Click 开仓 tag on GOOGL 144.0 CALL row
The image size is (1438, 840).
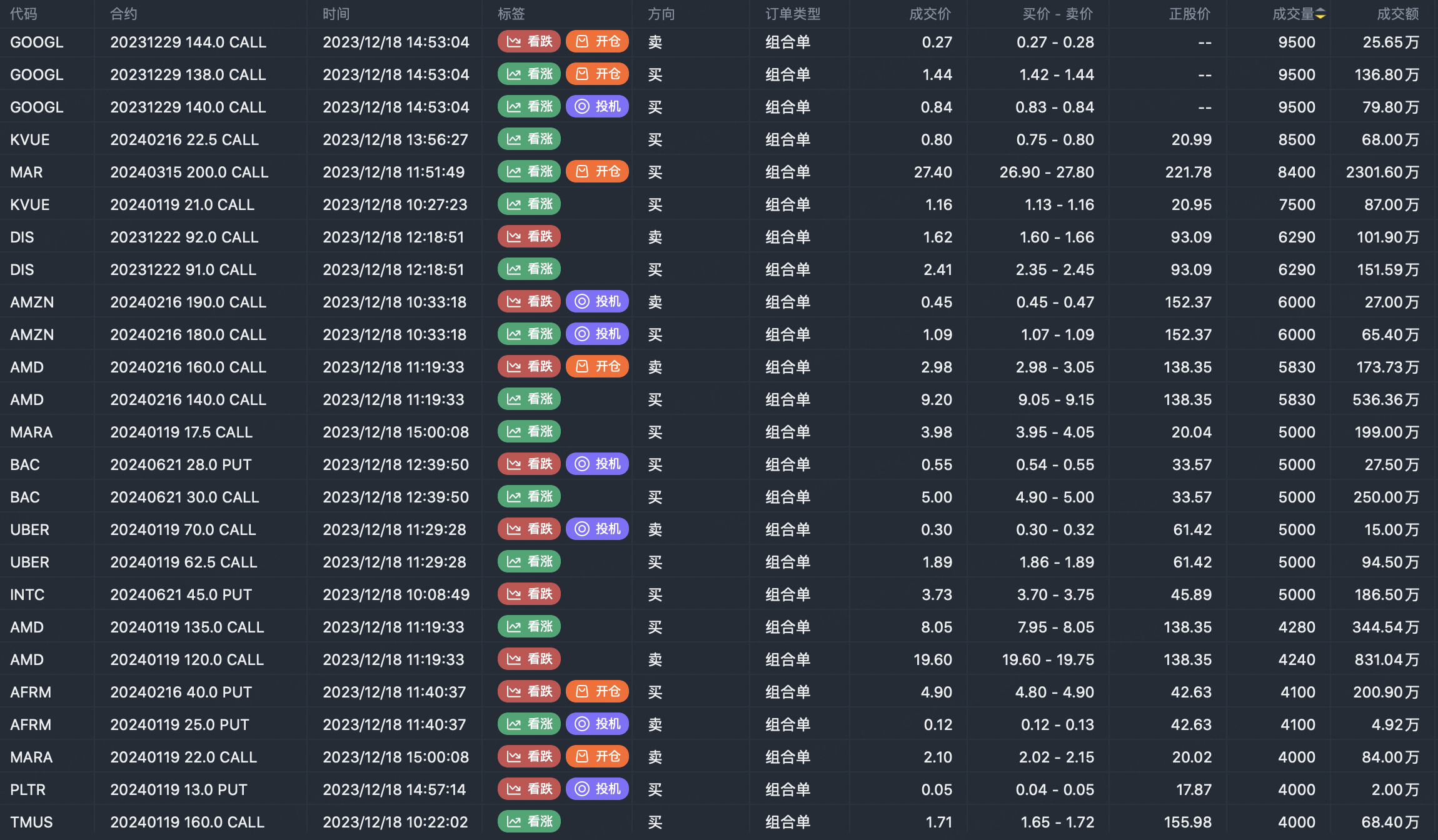pyautogui.click(x=597, y=42)
